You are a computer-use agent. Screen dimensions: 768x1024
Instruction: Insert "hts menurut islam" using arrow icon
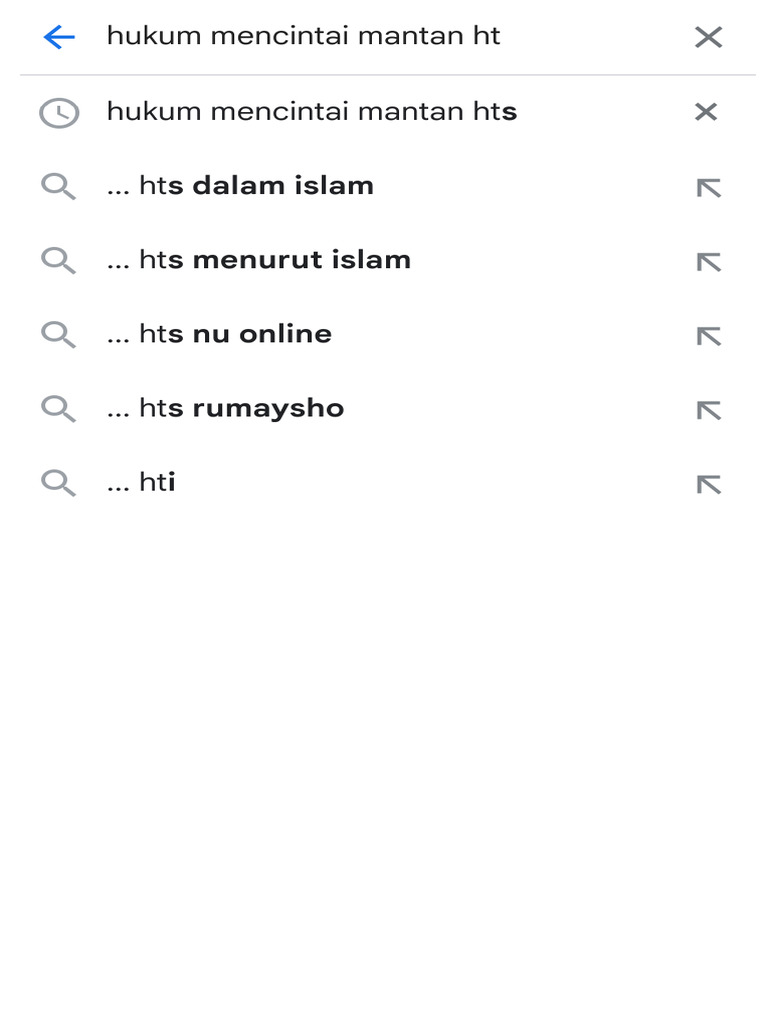(x=708, y=262)
